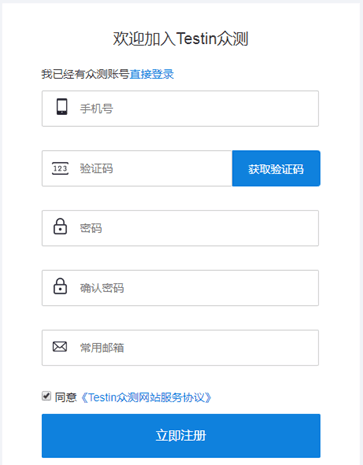Select the 密码 password input field
Image resolution: width=363 pixels, height=465 pixels.
(x=180, y=228)
